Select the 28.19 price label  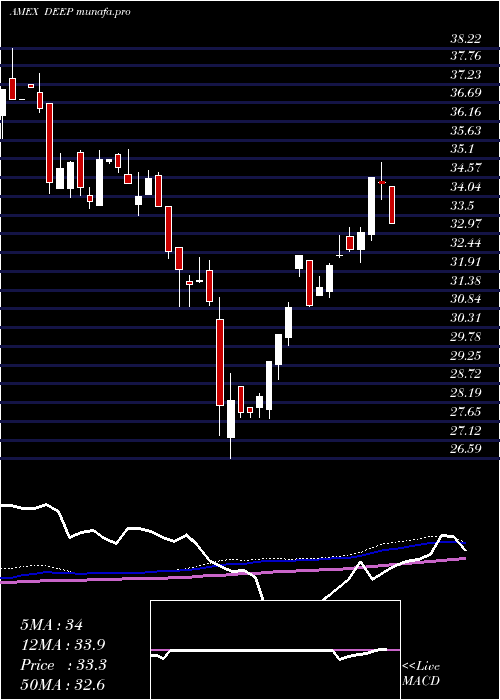466,393
